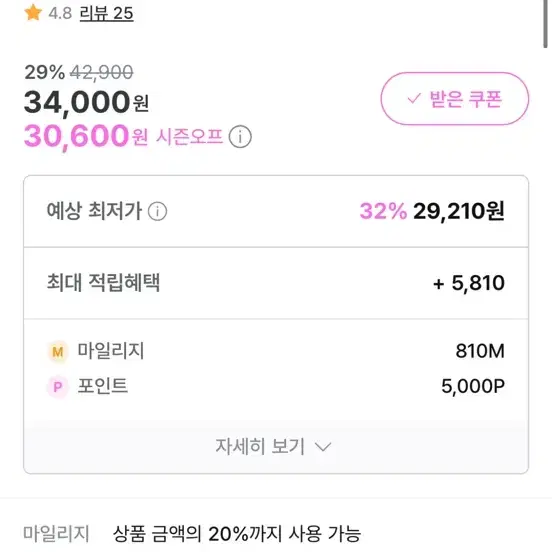Select the 포인트 row label
Image resolution: width=552 pixels, height=552 pixels.
[x=102, y=386]
